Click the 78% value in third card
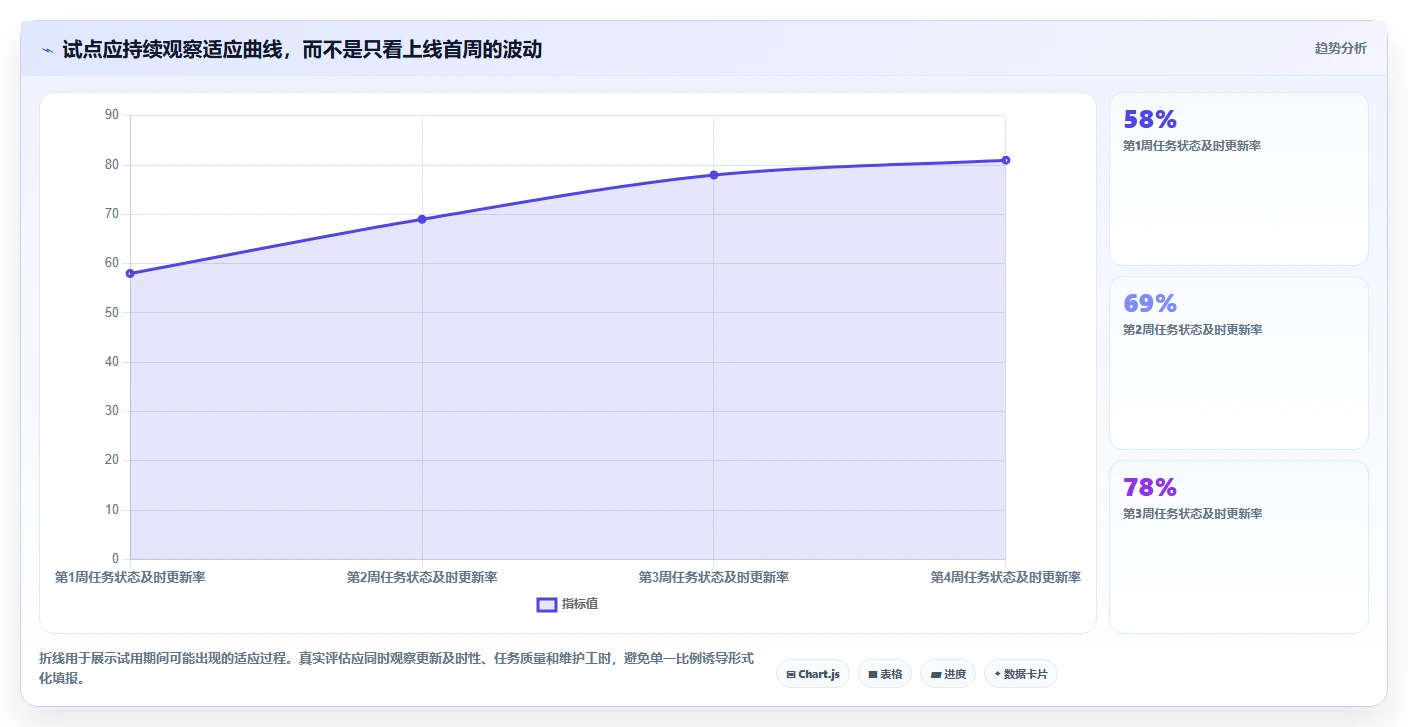The width and height of the screenshot is (1408, 727). [1150, 488]
